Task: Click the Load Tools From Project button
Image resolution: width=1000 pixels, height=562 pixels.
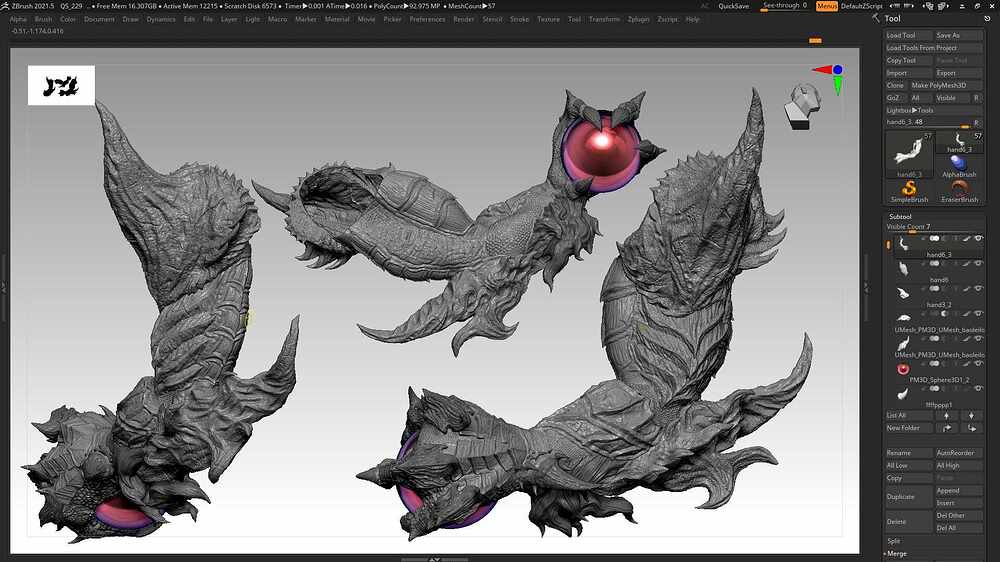Action: pyautogui.click(x=934, y=48)
